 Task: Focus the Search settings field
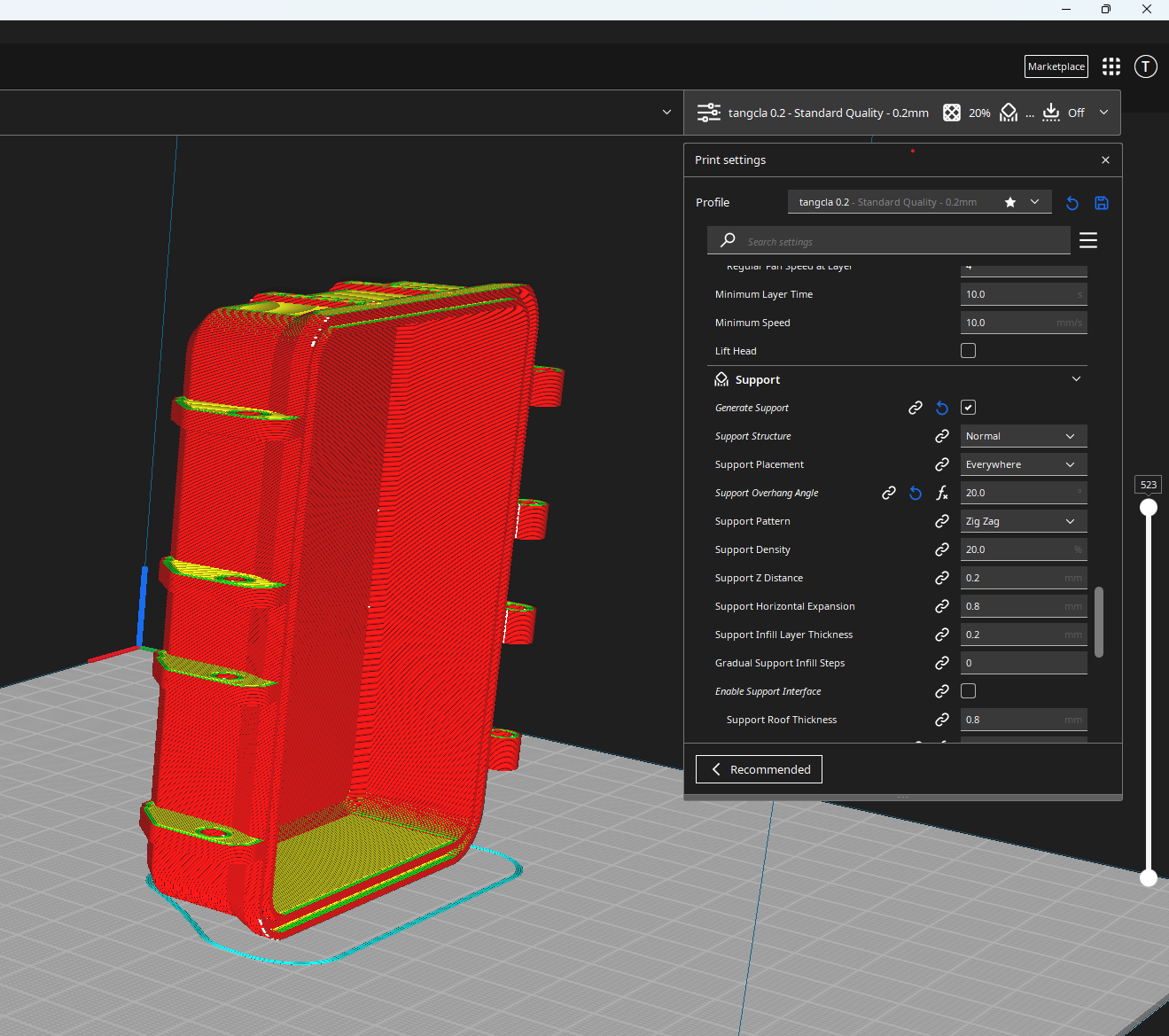click(889, 240)
